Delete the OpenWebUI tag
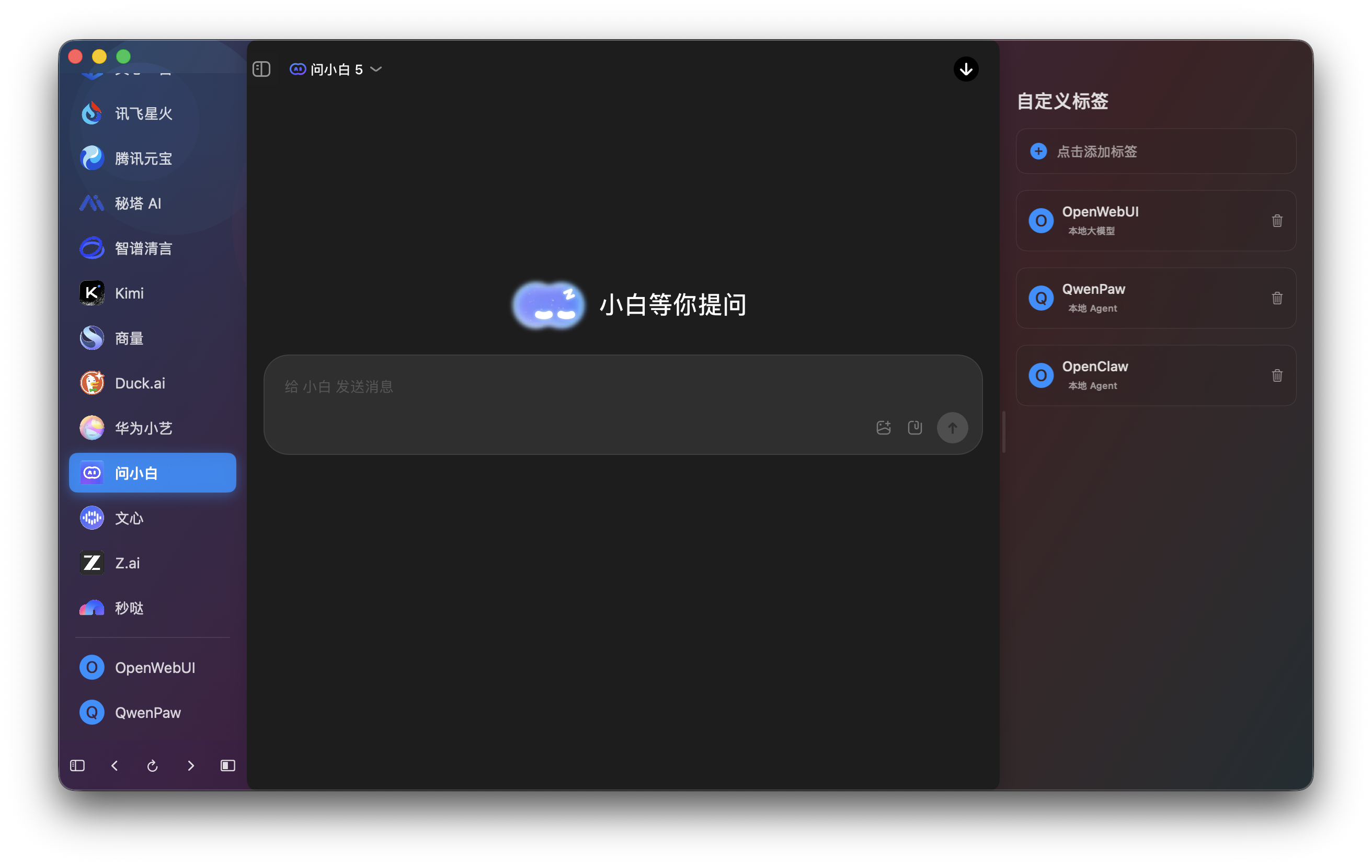The height and width of the screenshot is (868, 1372). [x=1277, y=221]
